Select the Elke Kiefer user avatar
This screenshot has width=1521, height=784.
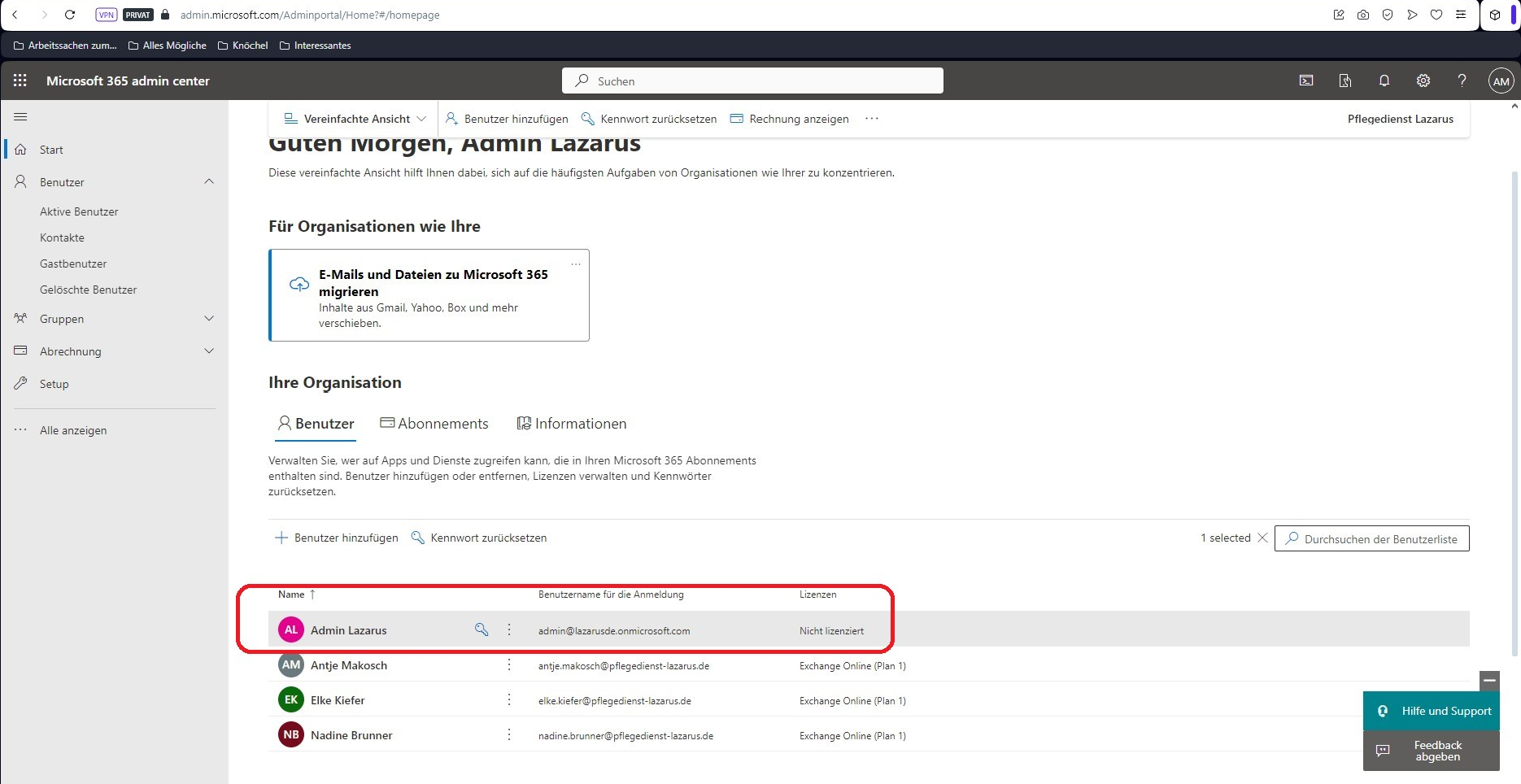coord(290,700)
